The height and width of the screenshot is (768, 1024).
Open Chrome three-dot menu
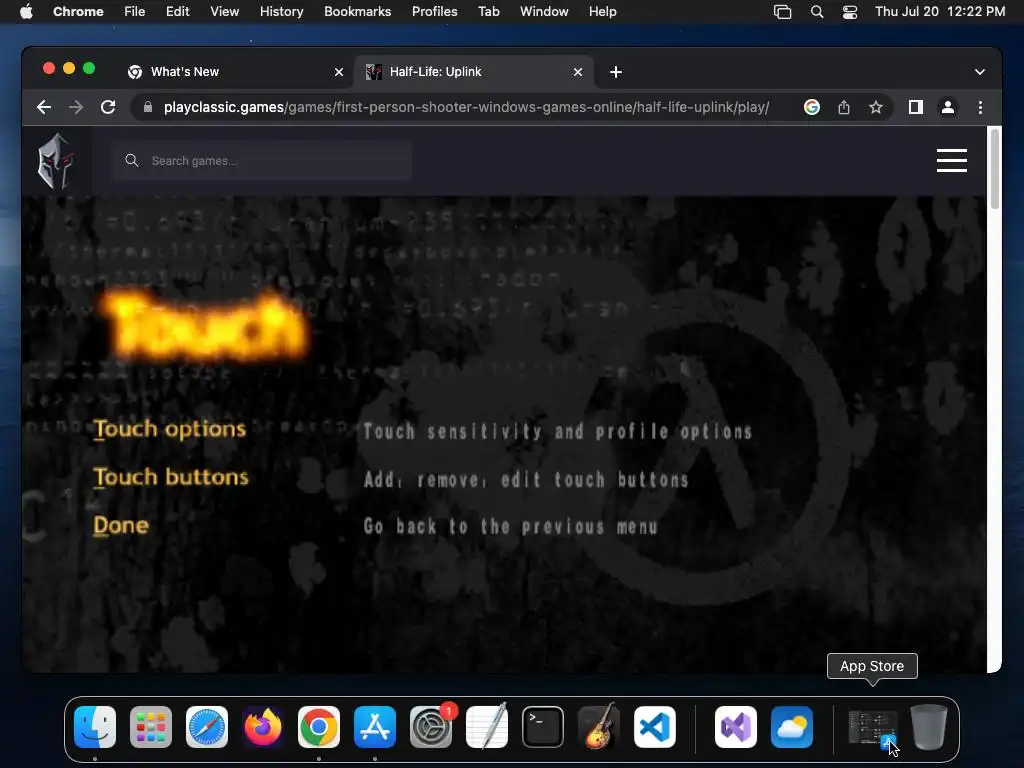click(x=980, y=107)
